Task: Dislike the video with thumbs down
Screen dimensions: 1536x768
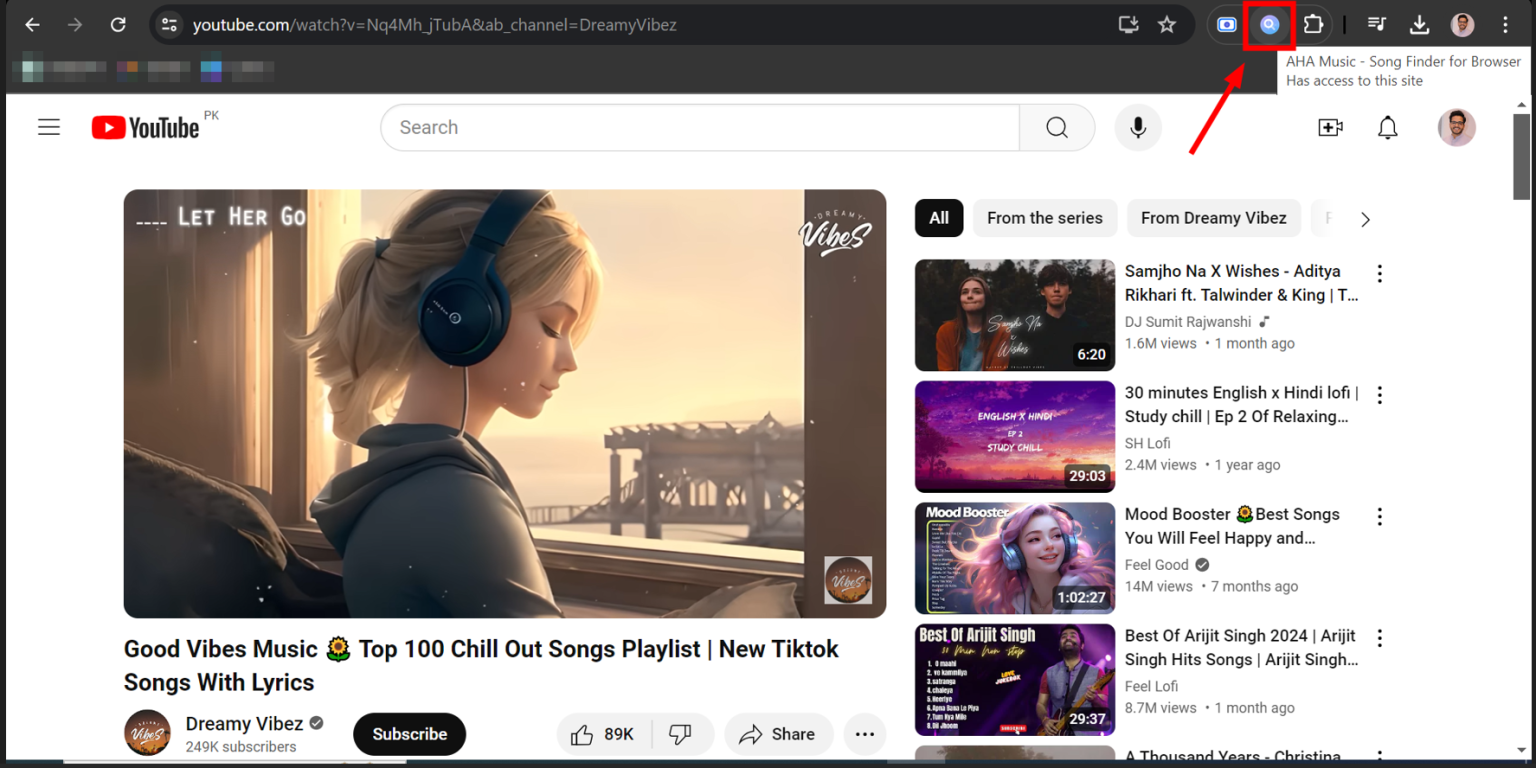Action: coord(681,734)
